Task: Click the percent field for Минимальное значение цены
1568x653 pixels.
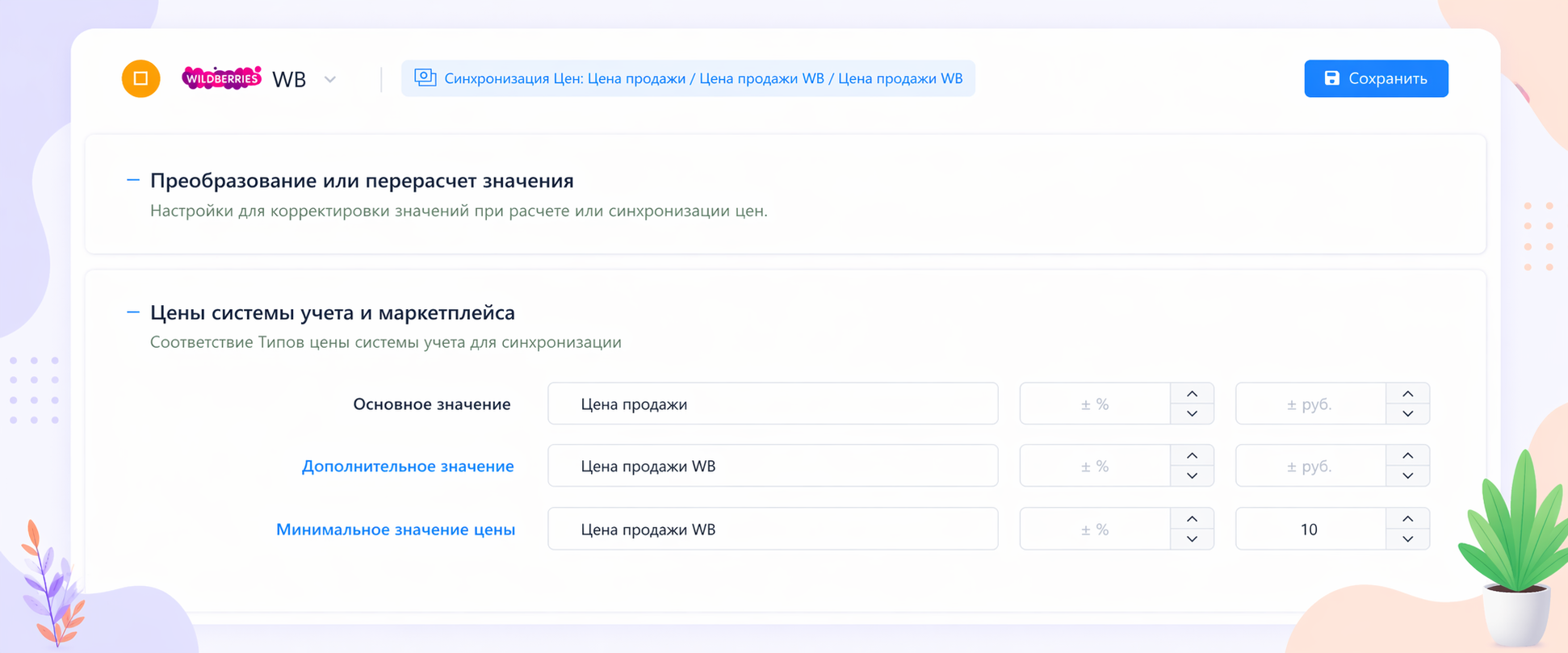Action: click(x=1095, y=529)
